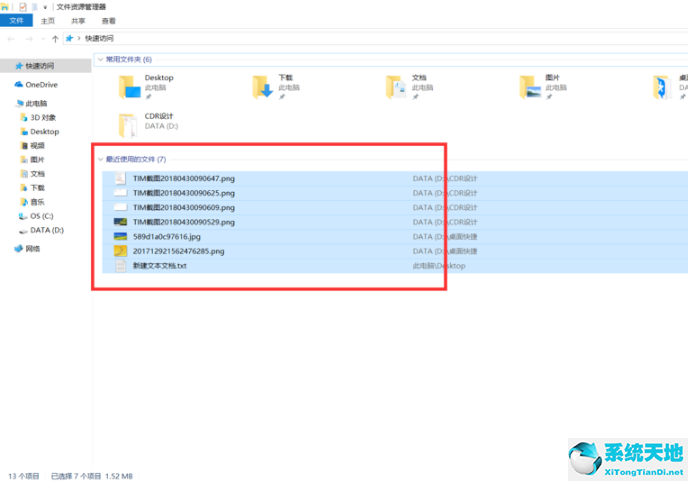Click the forward navigation arrow
Screen dimensions: 688x481
click(29, 39)
